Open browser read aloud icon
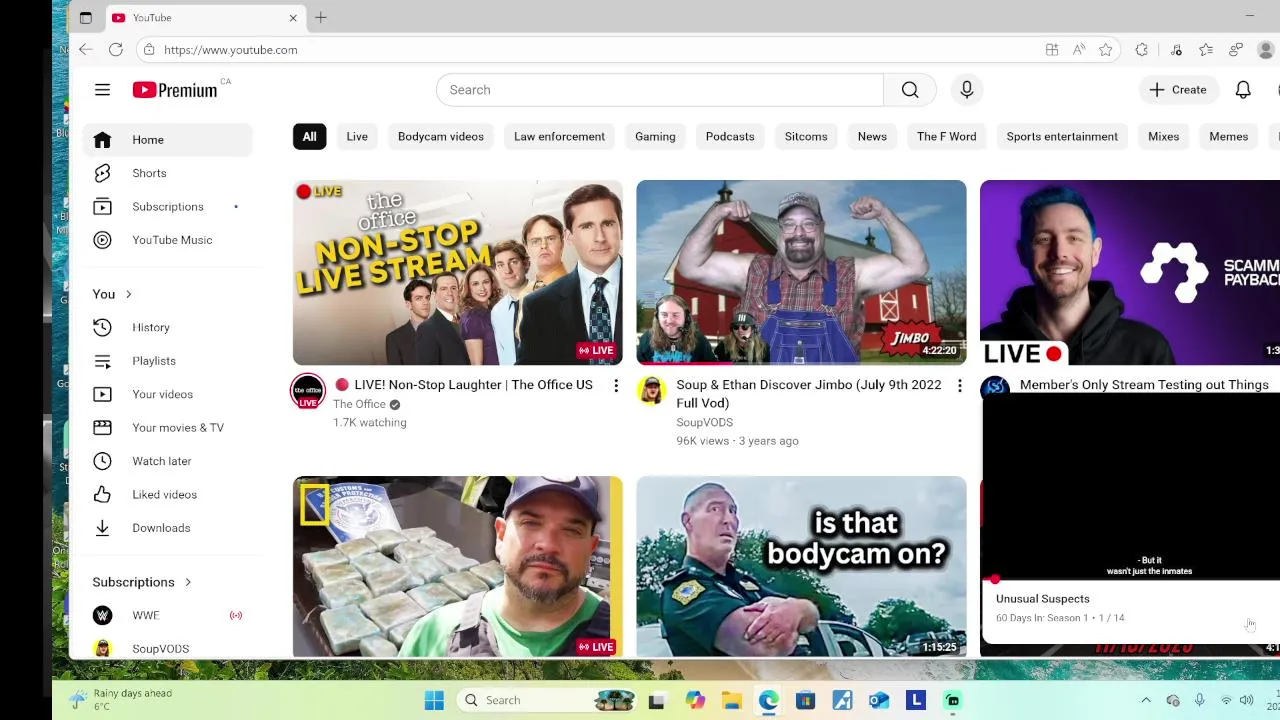Screen dimensions: 1280x720 point(1078,49)
